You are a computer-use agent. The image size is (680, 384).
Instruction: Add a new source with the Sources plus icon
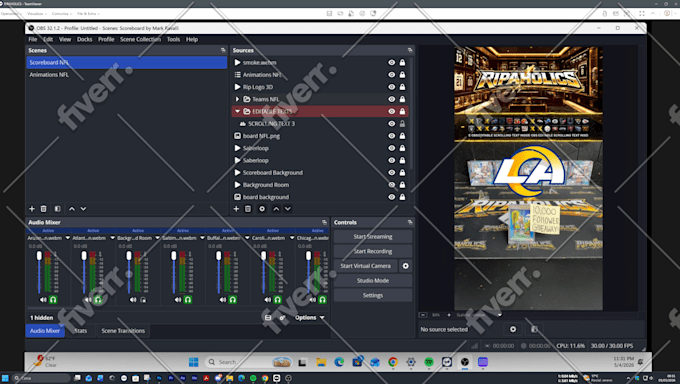(236, 209)
